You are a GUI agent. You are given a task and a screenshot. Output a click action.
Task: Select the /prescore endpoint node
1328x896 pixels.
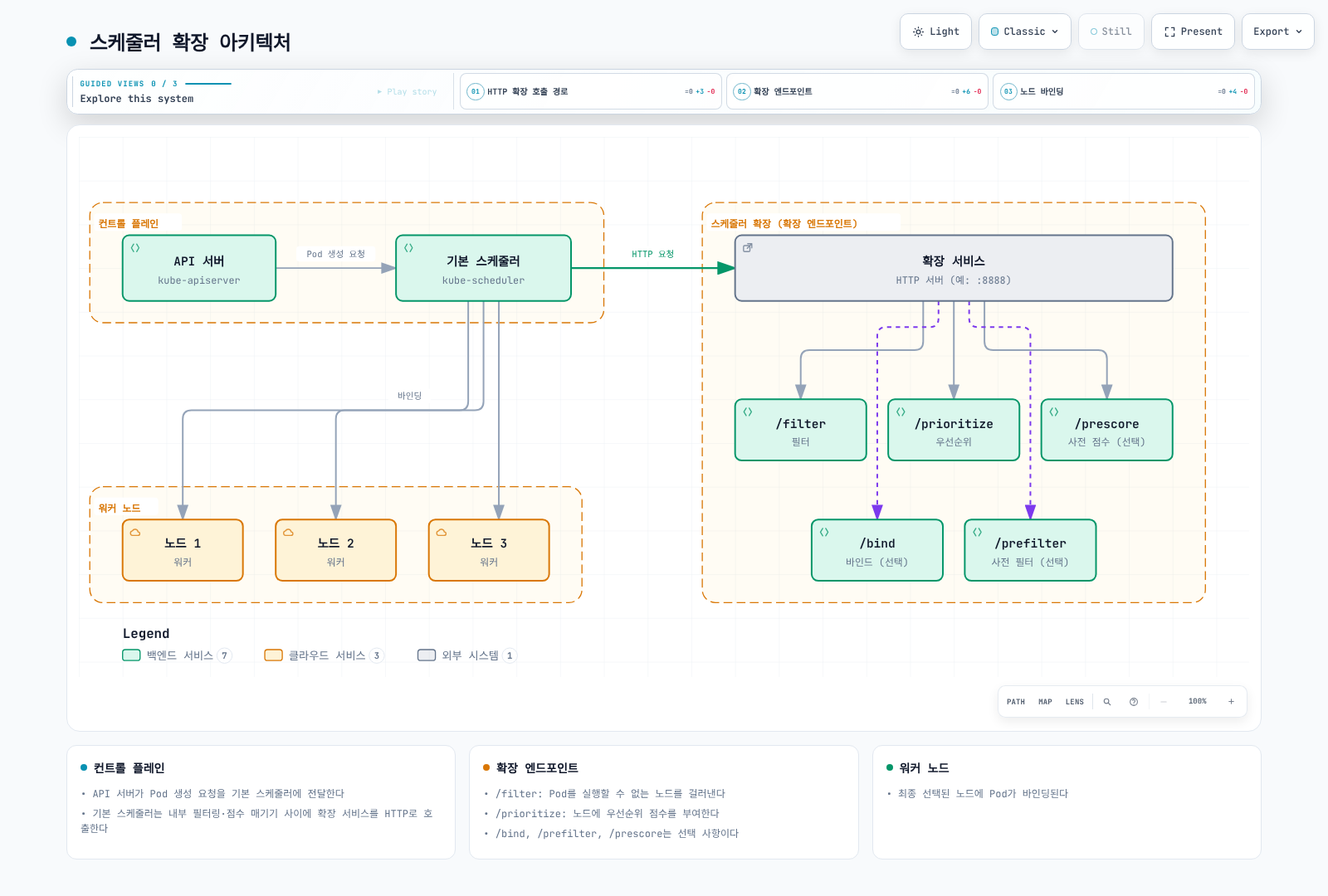1106,430
